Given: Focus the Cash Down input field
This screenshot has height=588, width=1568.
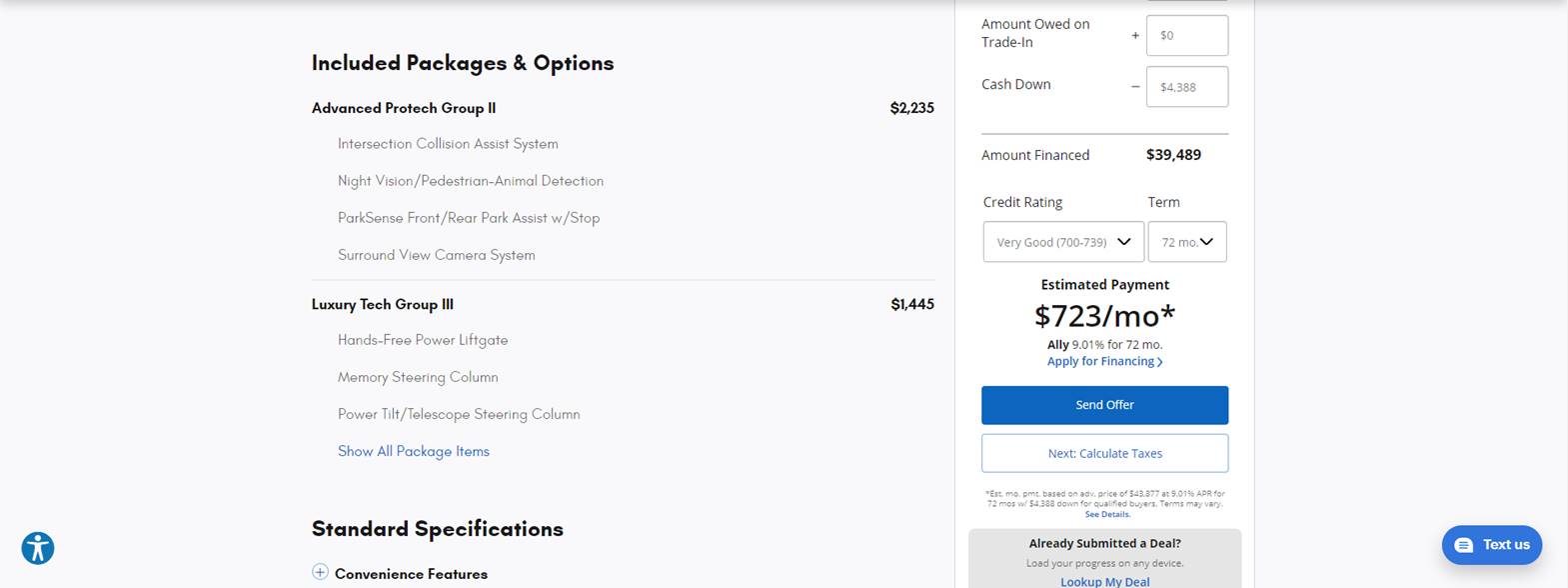Looking at the screenshot, I should coord(1186,87).
